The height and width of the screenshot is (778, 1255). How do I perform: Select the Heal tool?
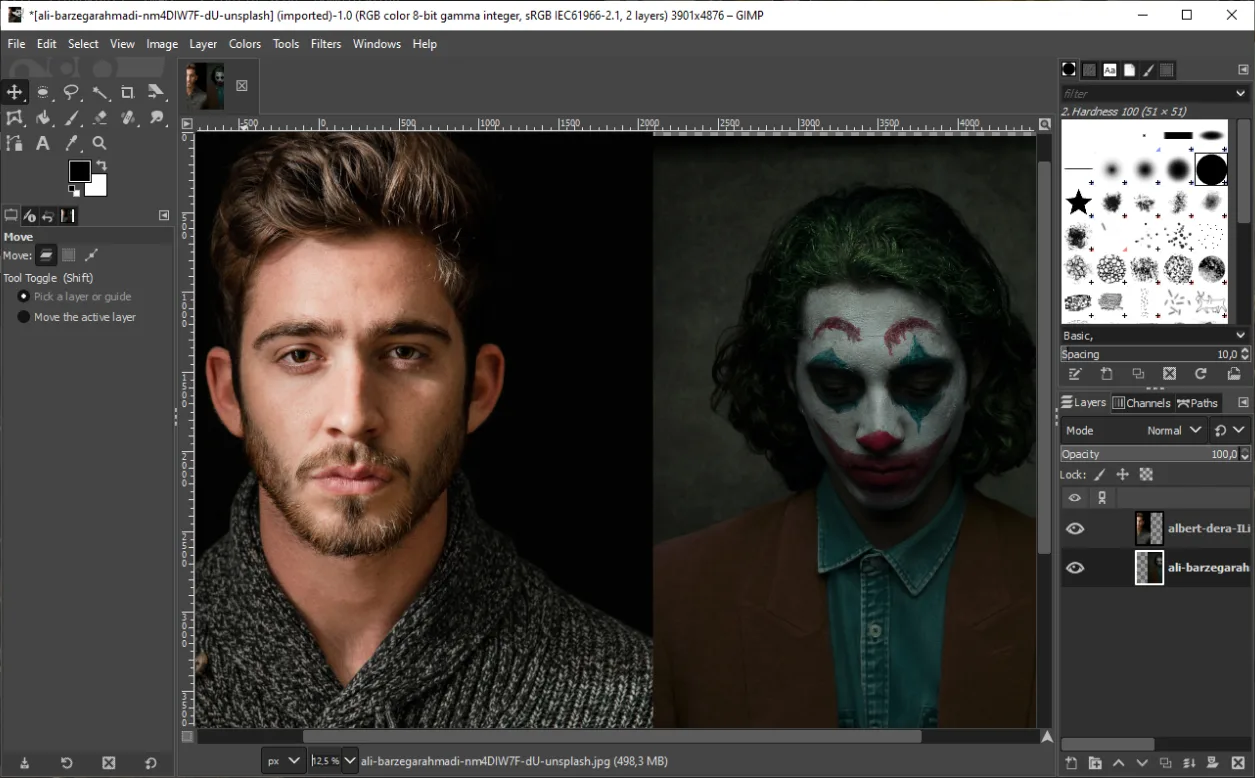[x=128, y=118]
